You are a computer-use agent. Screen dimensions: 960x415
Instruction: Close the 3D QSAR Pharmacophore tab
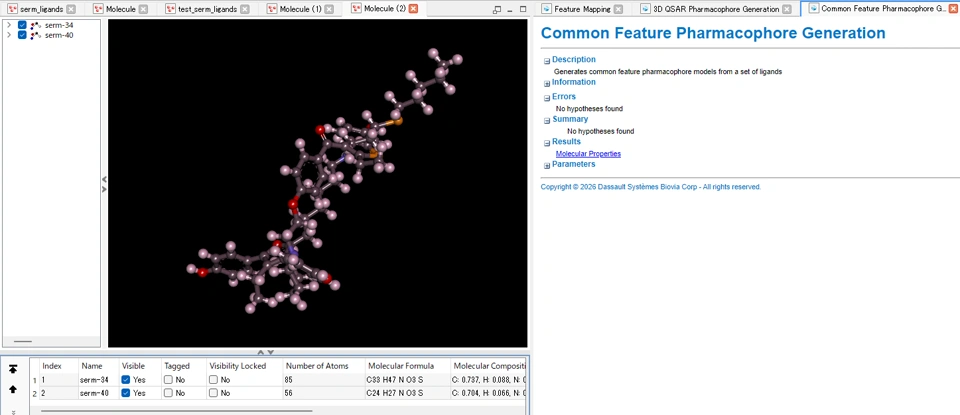click(787, 9)
